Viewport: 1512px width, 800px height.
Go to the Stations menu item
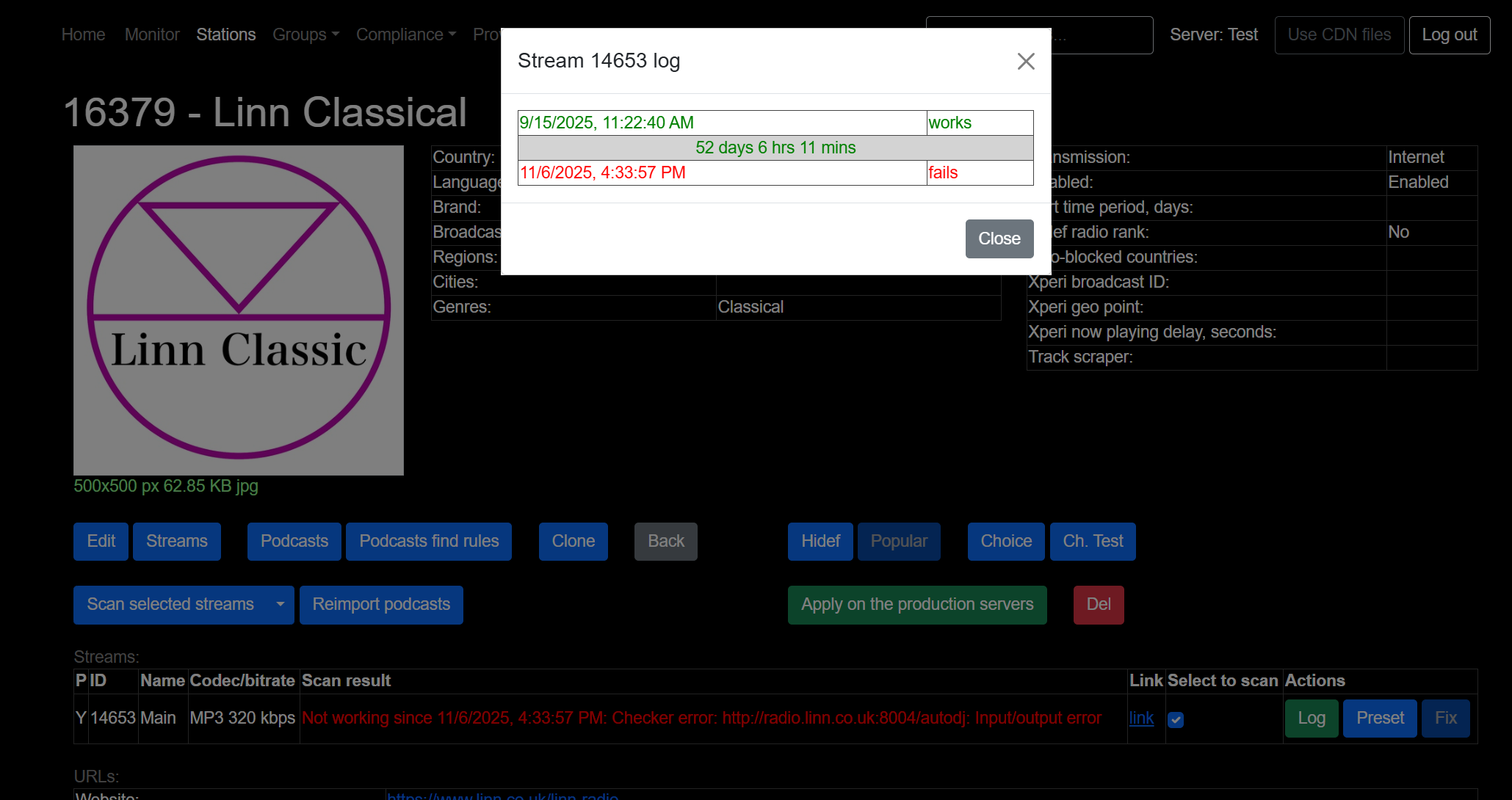(225, 34)
